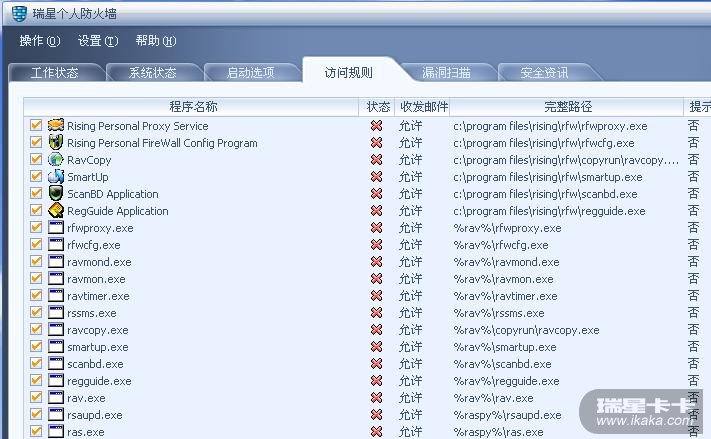Uncheck the Rising Personal FireWall Config Program rule
The image size is (711, 439).
coord(36,142)
